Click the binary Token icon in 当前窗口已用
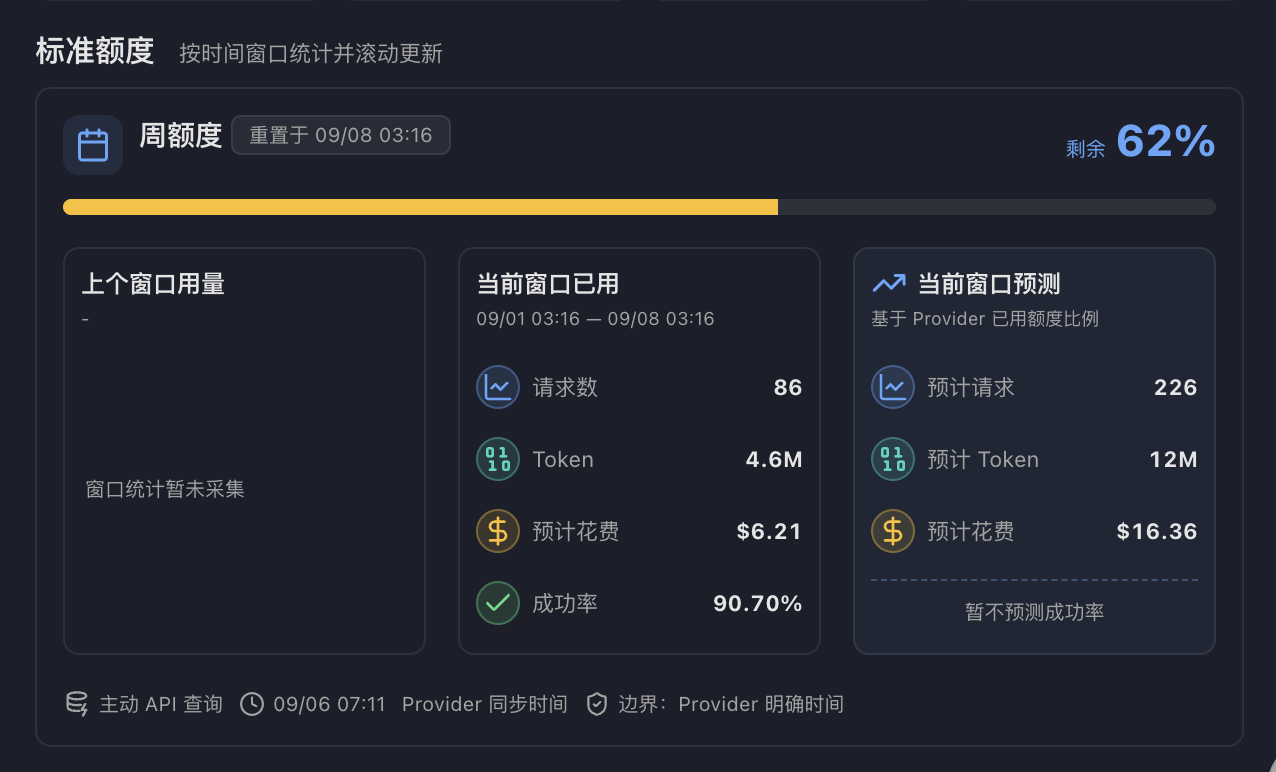This screenshot has width=1276, height=772. coord(498,459)
